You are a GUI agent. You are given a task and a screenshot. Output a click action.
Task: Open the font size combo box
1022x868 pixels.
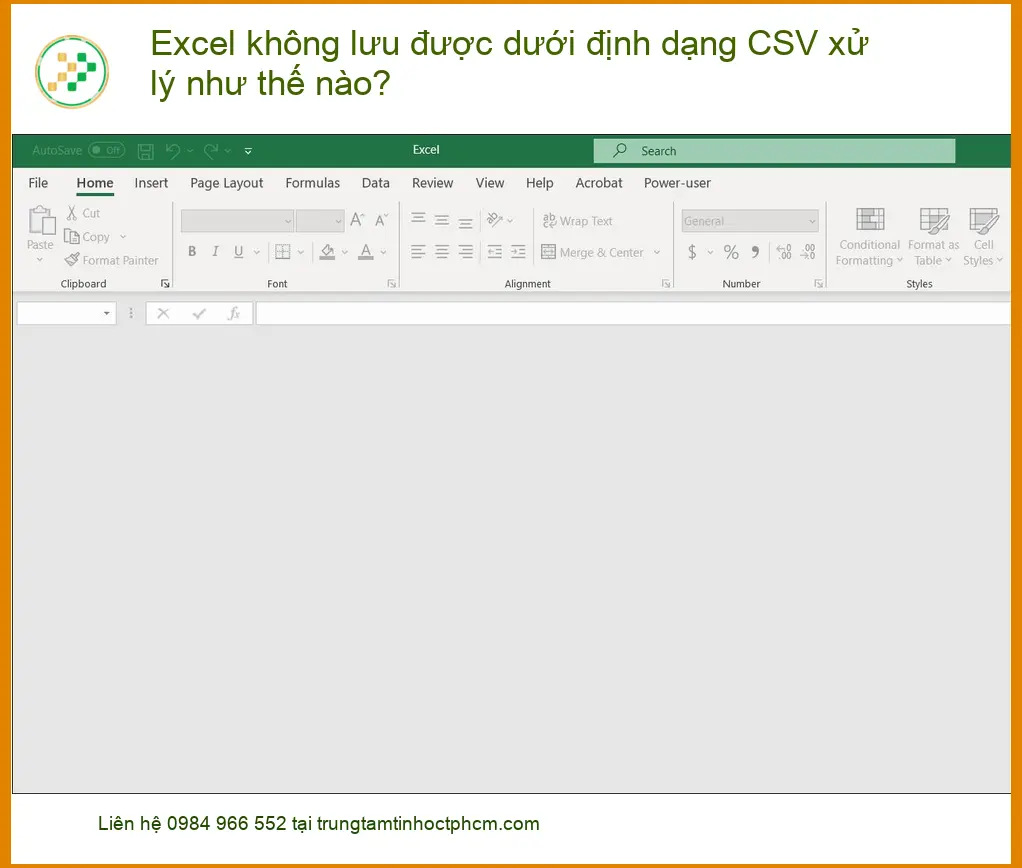click(320, 221)
